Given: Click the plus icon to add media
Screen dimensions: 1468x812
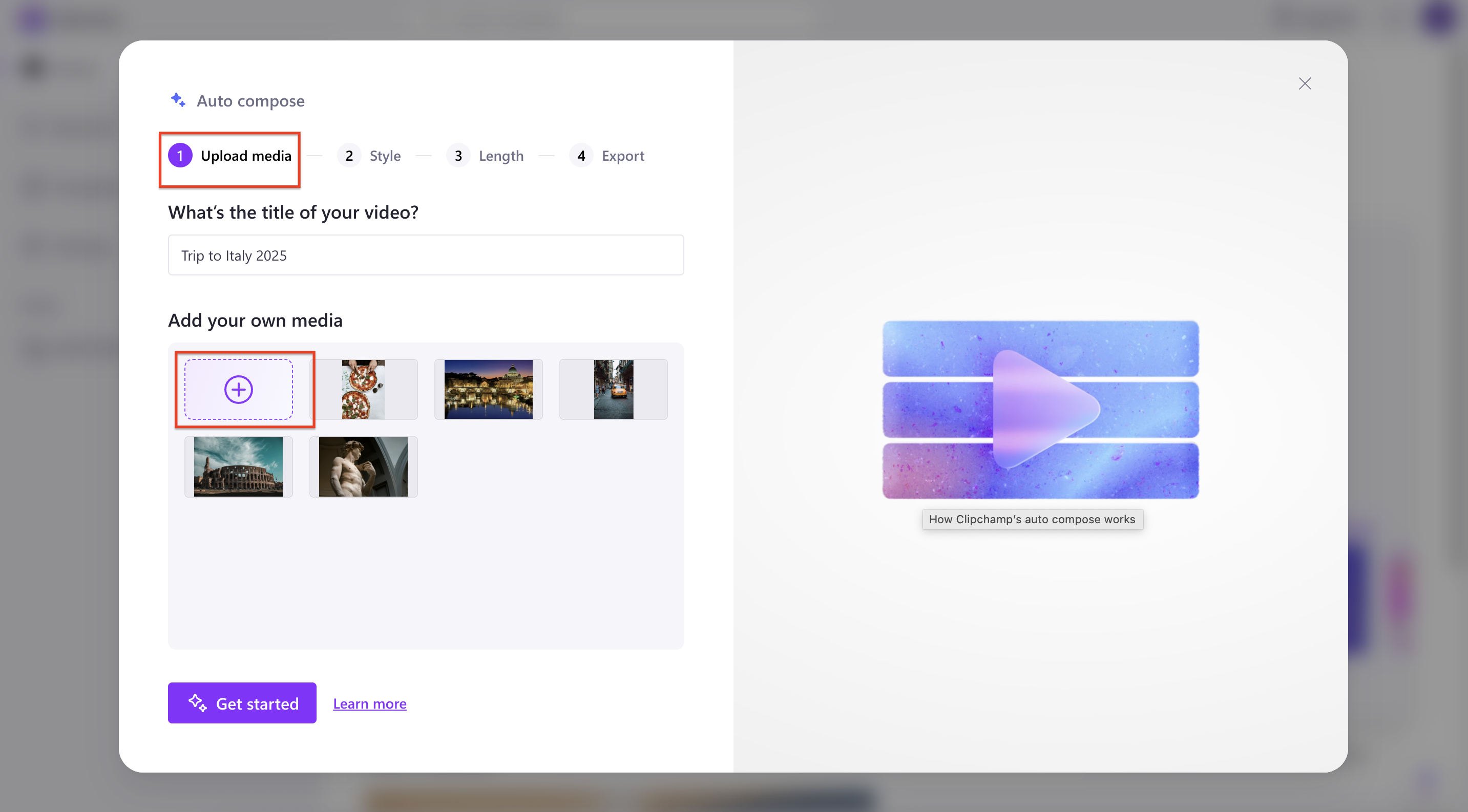Looking at the screenshot, I should 238,390.
